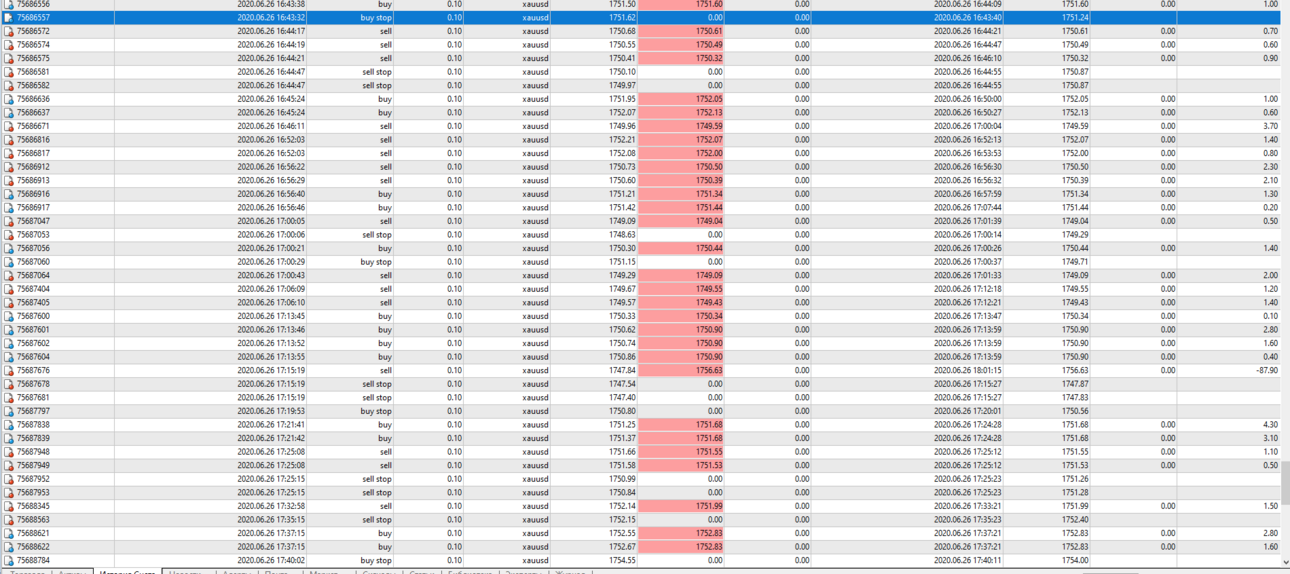Select ticket number 75687948

33,452
